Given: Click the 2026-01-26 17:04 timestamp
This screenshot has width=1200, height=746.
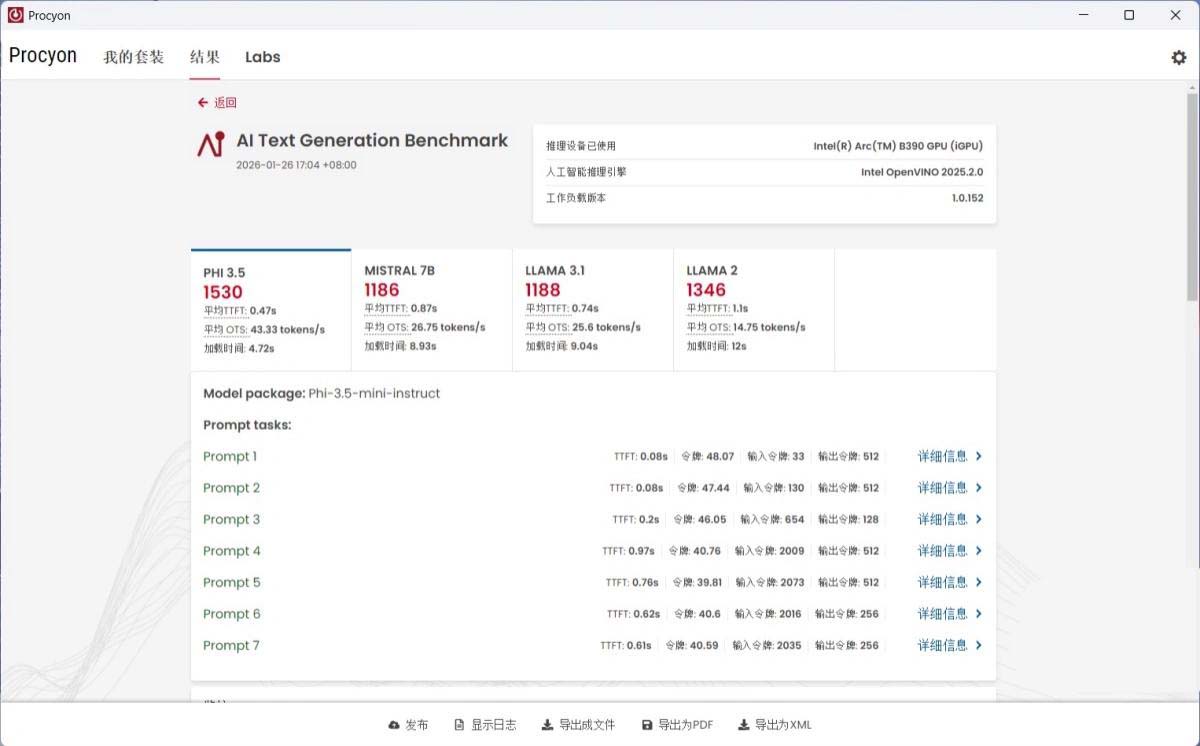Looking at the screenshot, I should (x=296, y=165).
